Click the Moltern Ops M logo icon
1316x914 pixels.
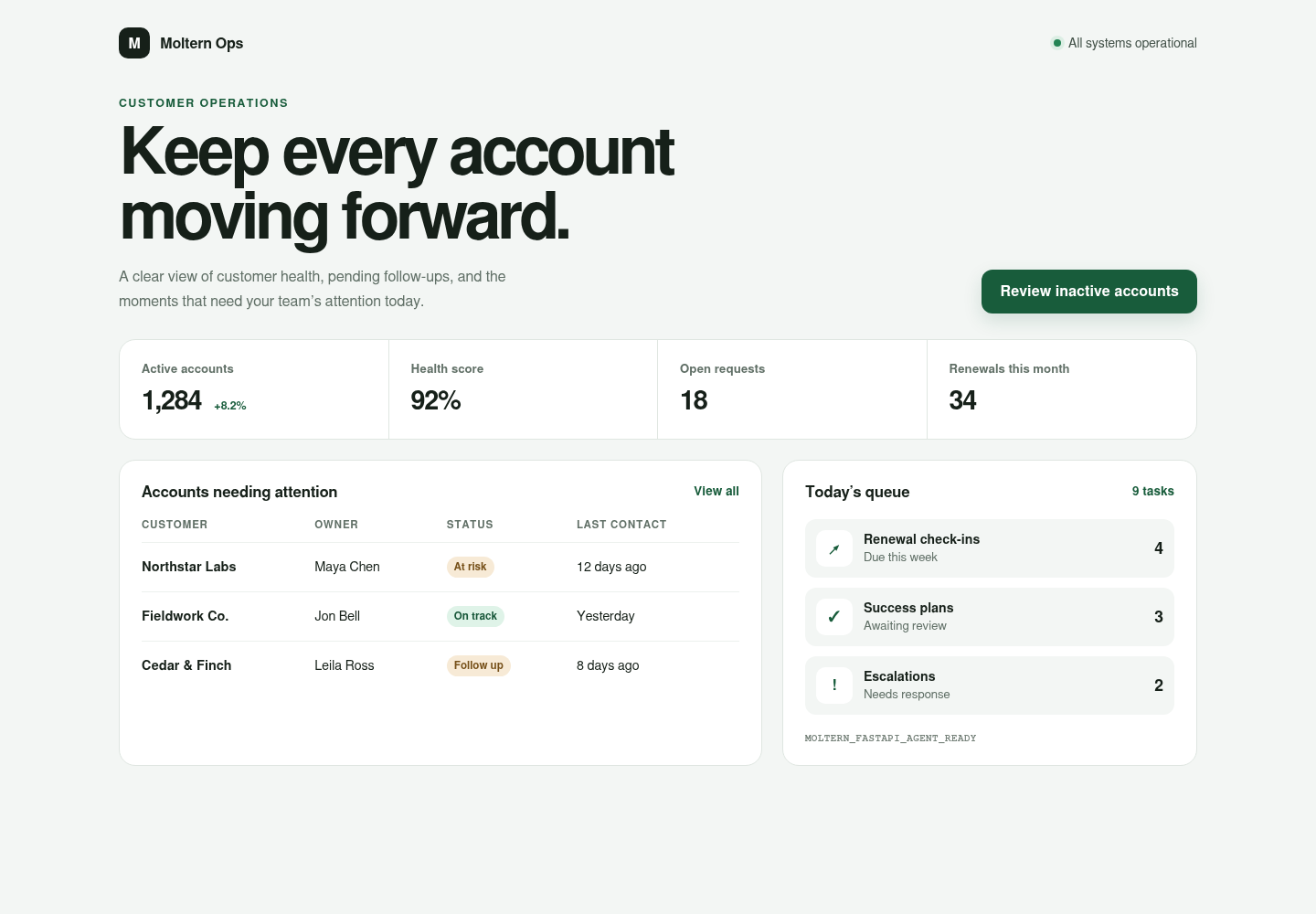pyautogui.click(x=134, y=43)
